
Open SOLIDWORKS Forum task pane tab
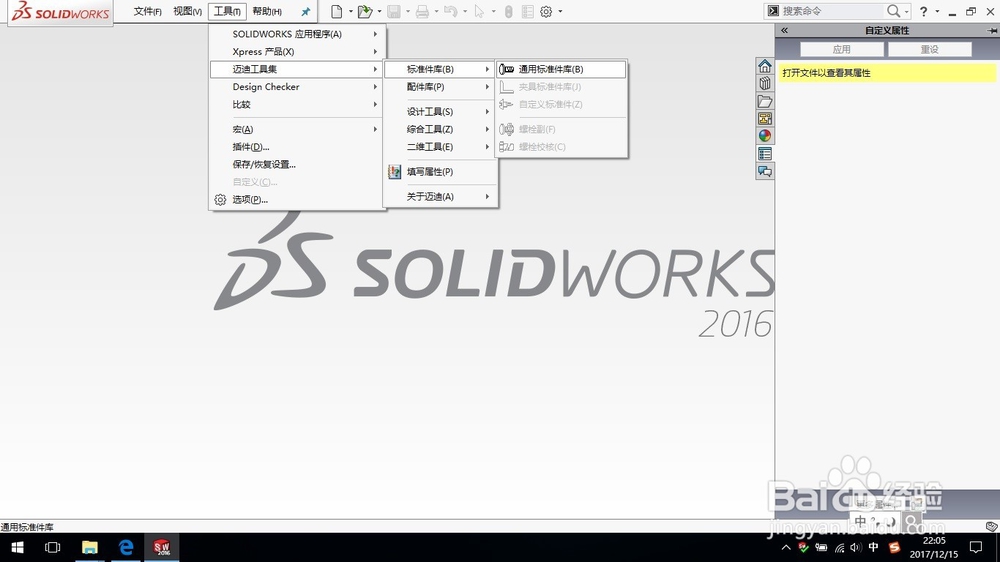click(x=765, y=171)
